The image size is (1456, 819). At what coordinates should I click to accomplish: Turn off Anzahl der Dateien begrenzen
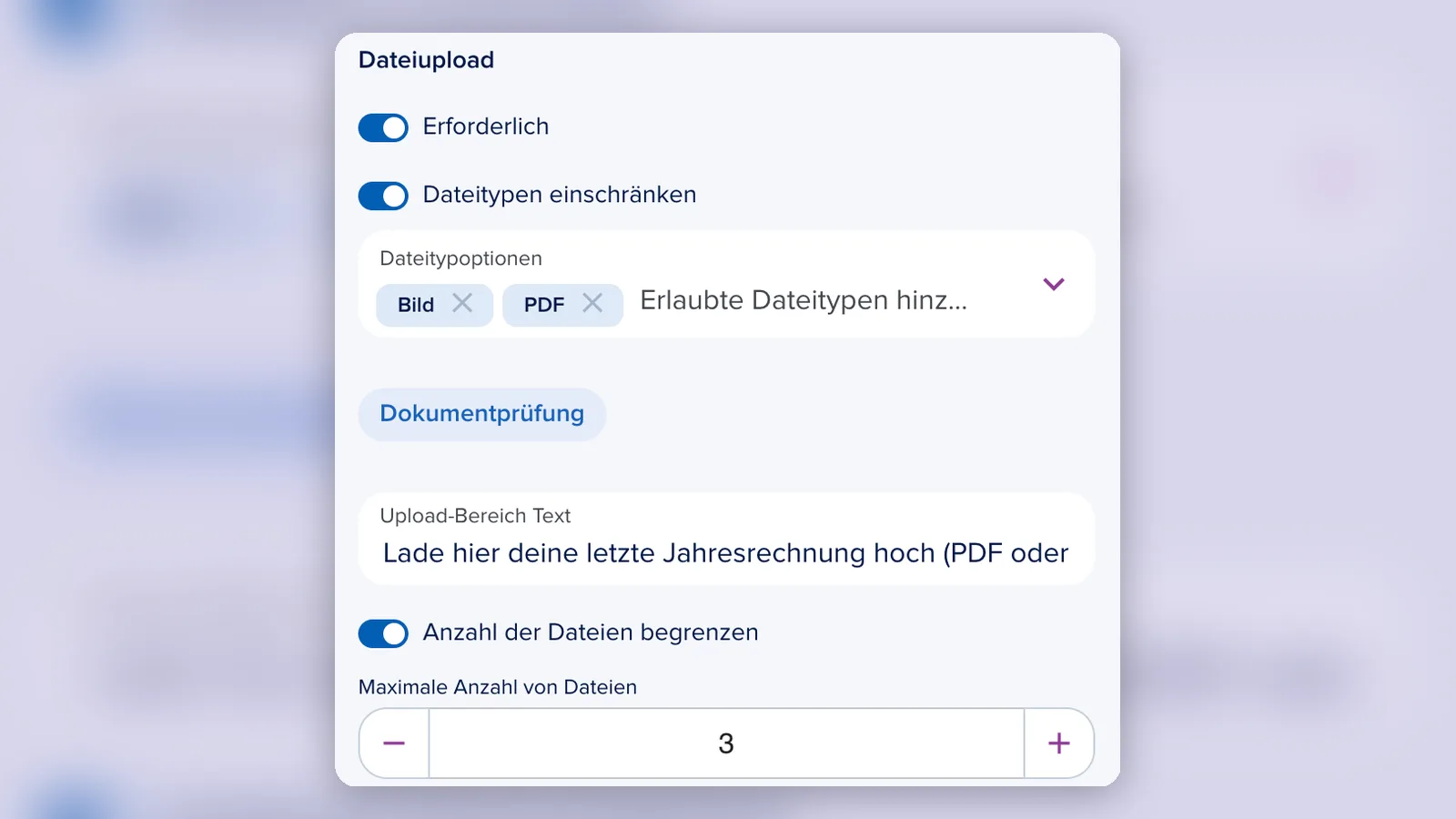point(383,633)
